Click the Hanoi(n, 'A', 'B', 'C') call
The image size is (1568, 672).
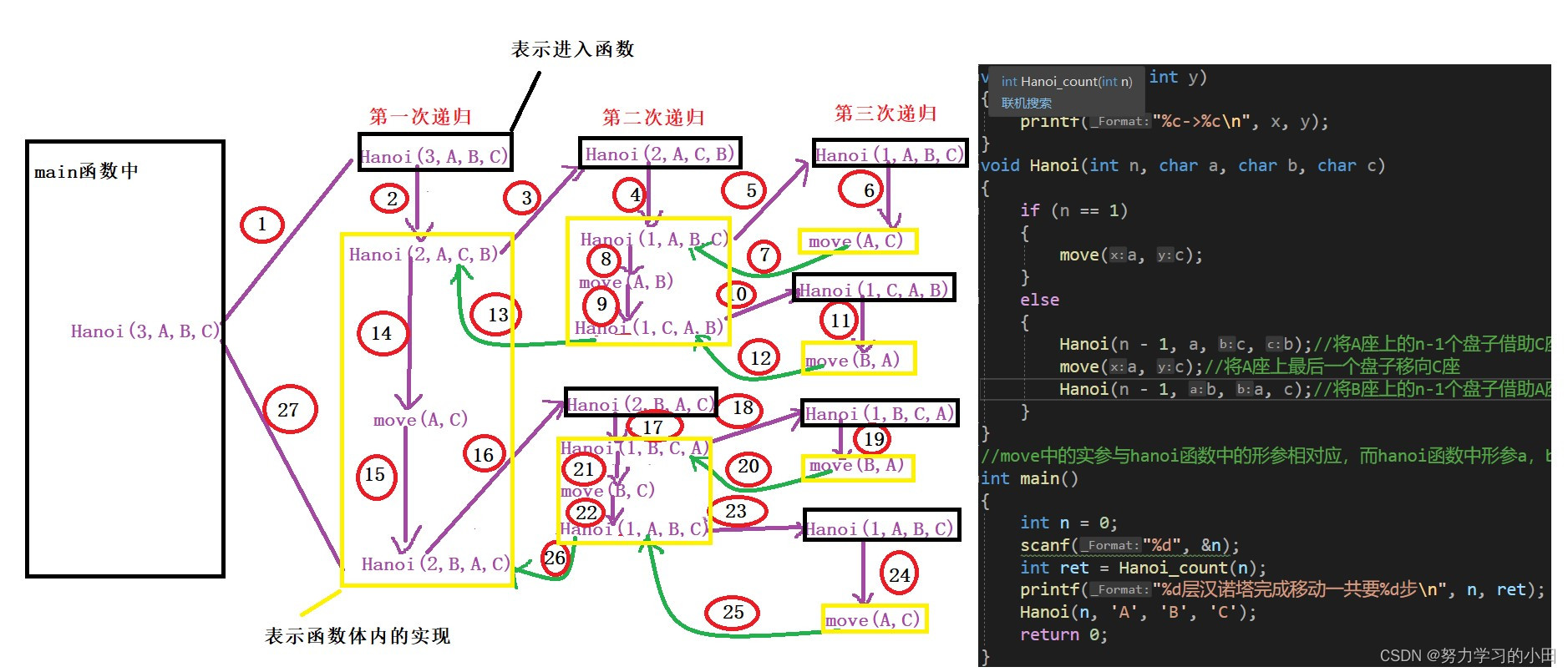[1138, 612]
